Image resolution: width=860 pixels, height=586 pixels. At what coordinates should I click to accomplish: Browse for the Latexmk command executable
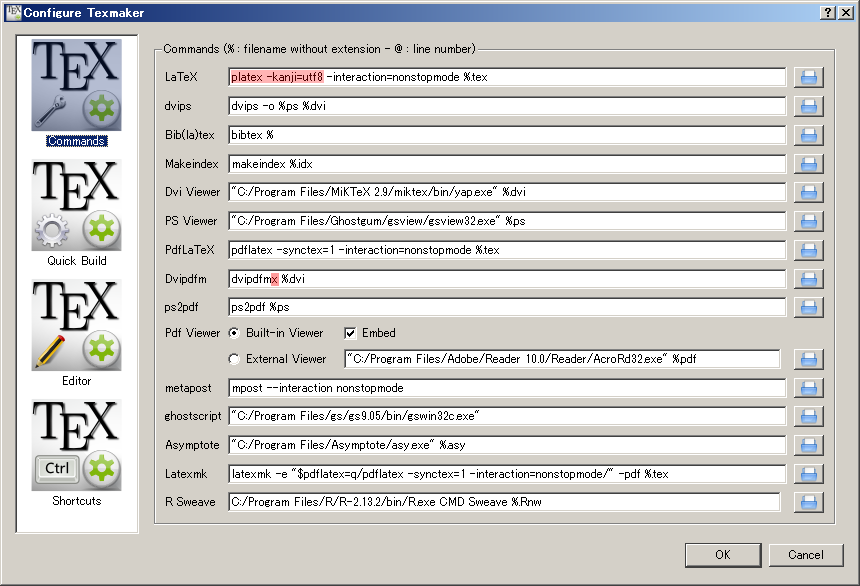point(808,474)
